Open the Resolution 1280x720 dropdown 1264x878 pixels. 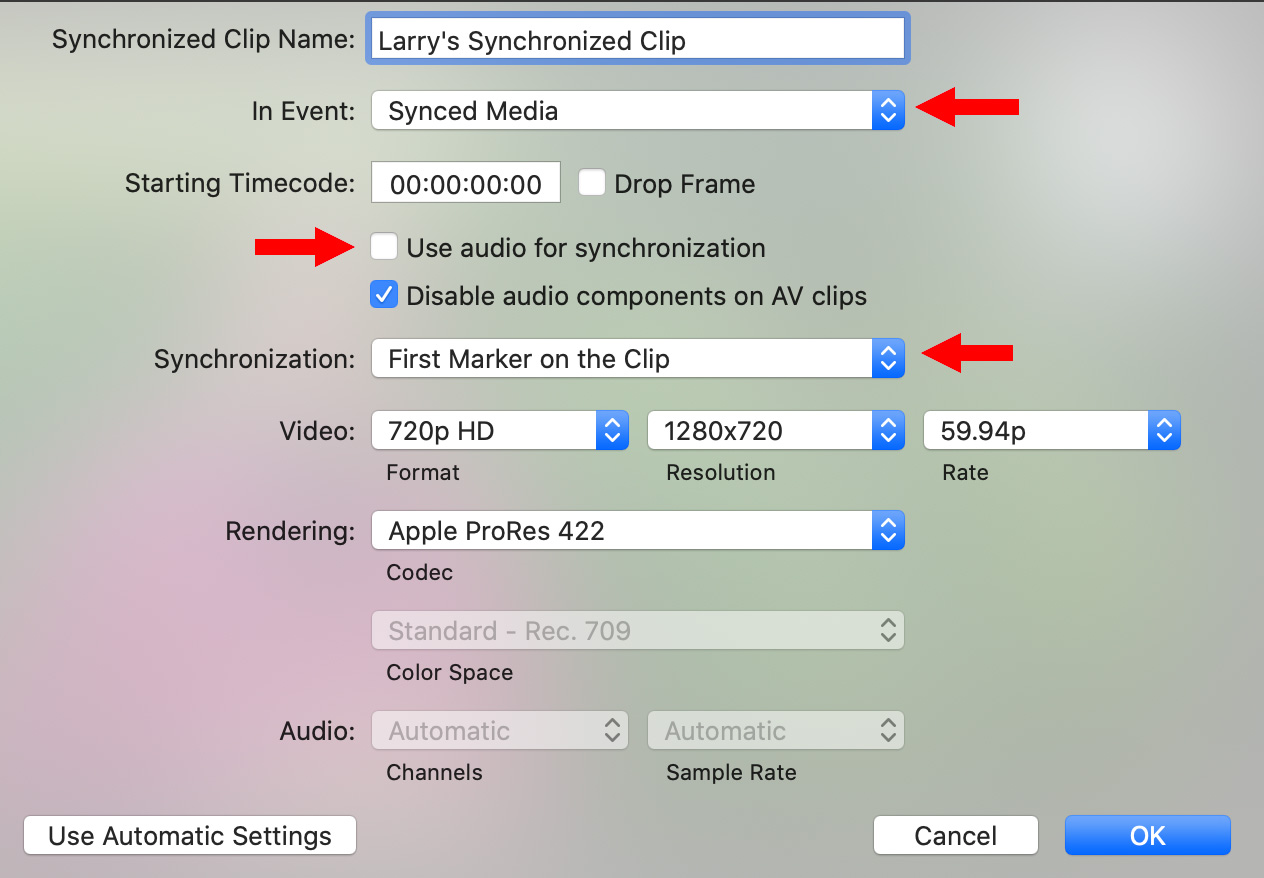coord(776,431)
